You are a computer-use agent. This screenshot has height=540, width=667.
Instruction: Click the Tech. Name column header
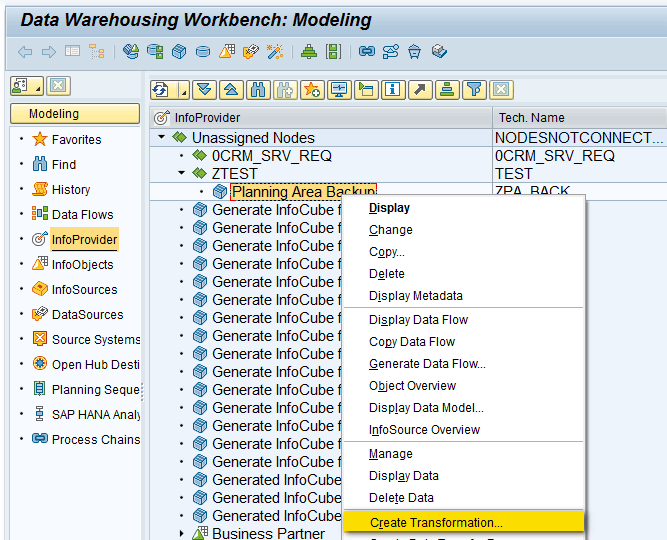(x=532, y=118)
